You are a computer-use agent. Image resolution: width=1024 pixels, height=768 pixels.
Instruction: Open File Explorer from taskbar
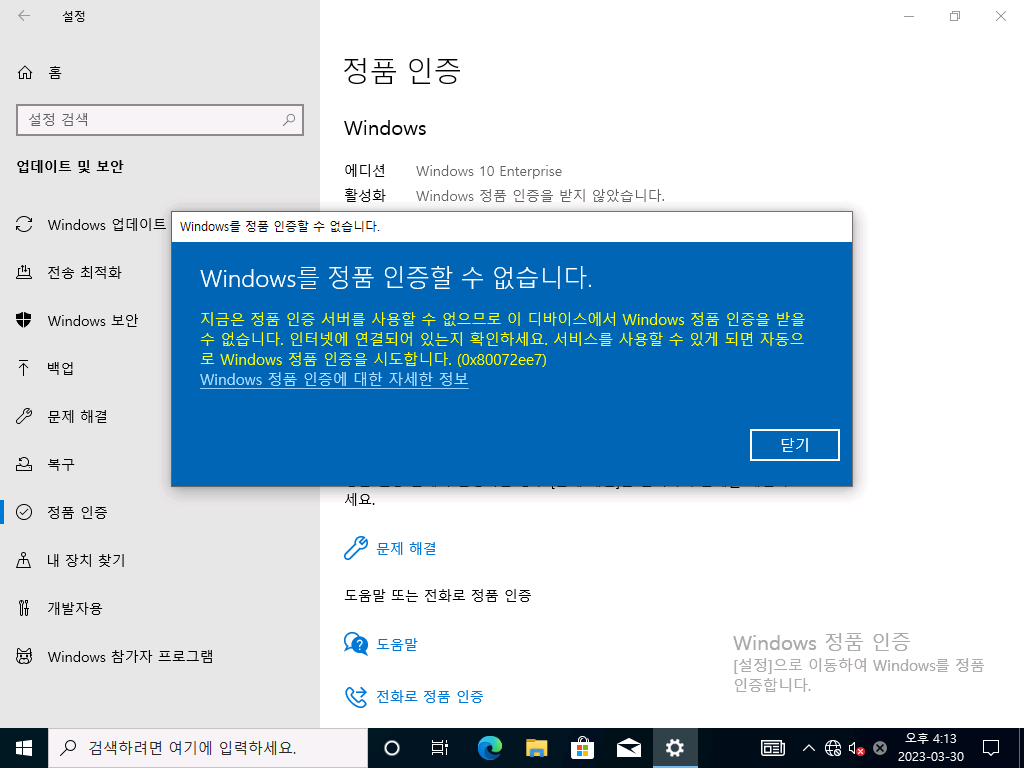(x=536, y=748)
